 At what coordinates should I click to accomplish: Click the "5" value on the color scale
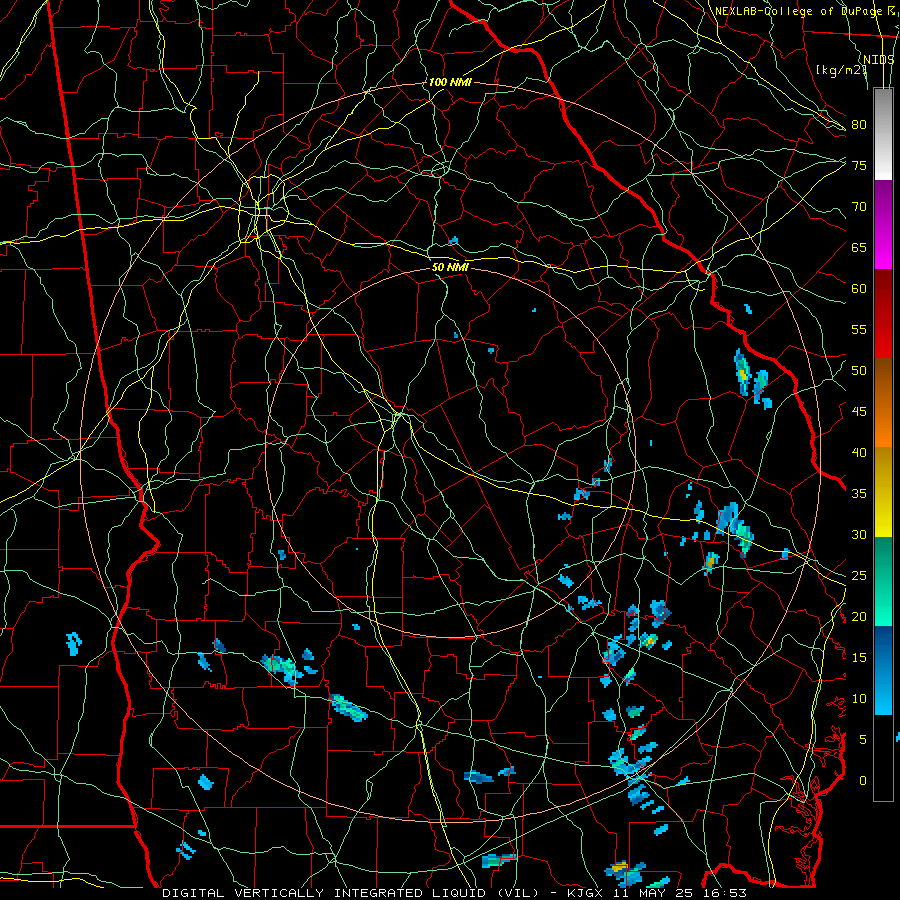click(x=863, y=739)
